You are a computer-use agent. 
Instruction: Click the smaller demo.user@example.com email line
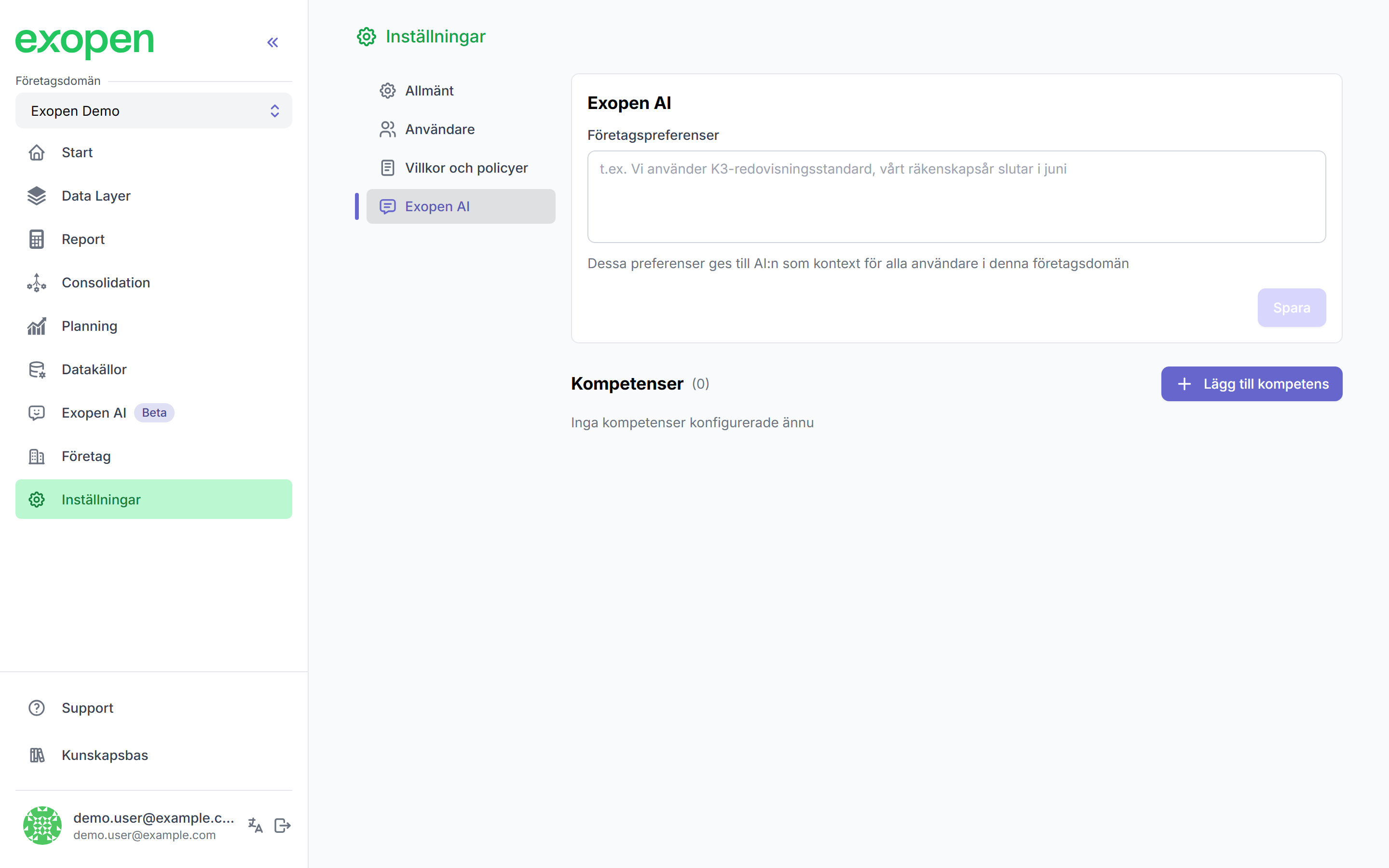(145, 835)
